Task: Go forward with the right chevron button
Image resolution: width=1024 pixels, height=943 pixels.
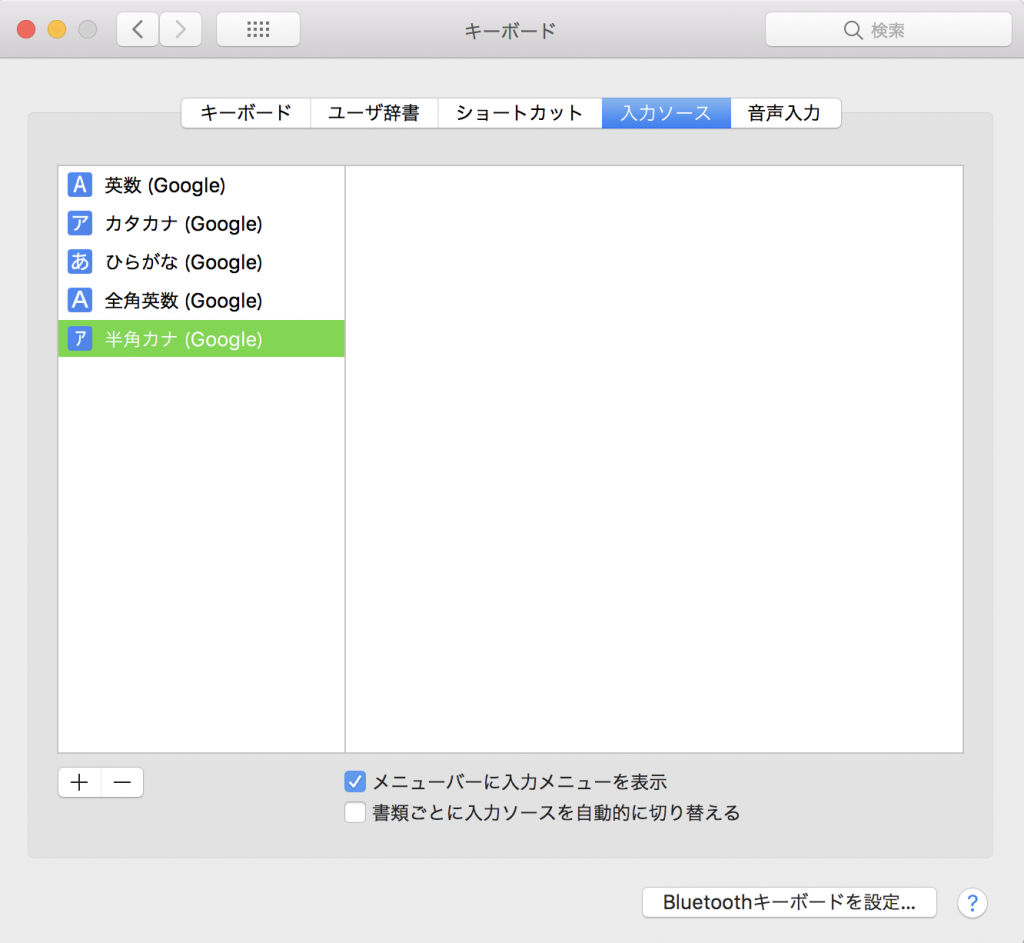Action: [x=180, y=30]
